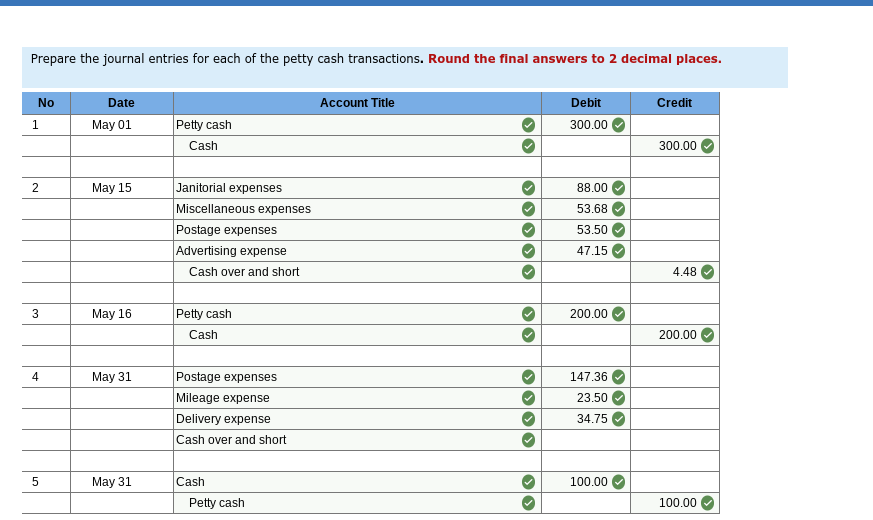This screenshot has width=873, height=520.
Task: Select the 147.36 debit amount
Action: point(588,377)
